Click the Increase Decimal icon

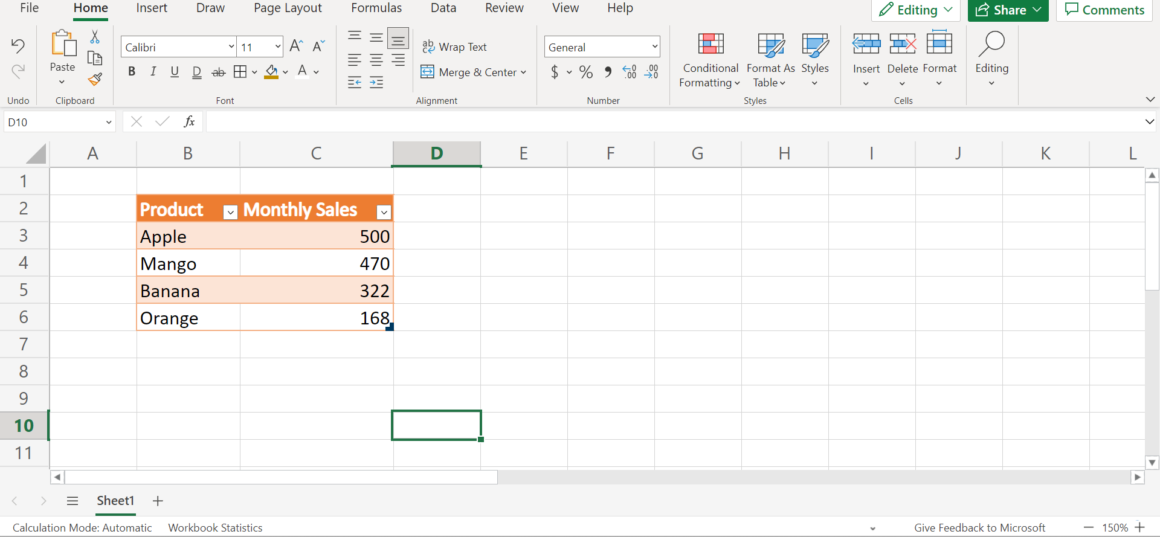coord(630,72)
